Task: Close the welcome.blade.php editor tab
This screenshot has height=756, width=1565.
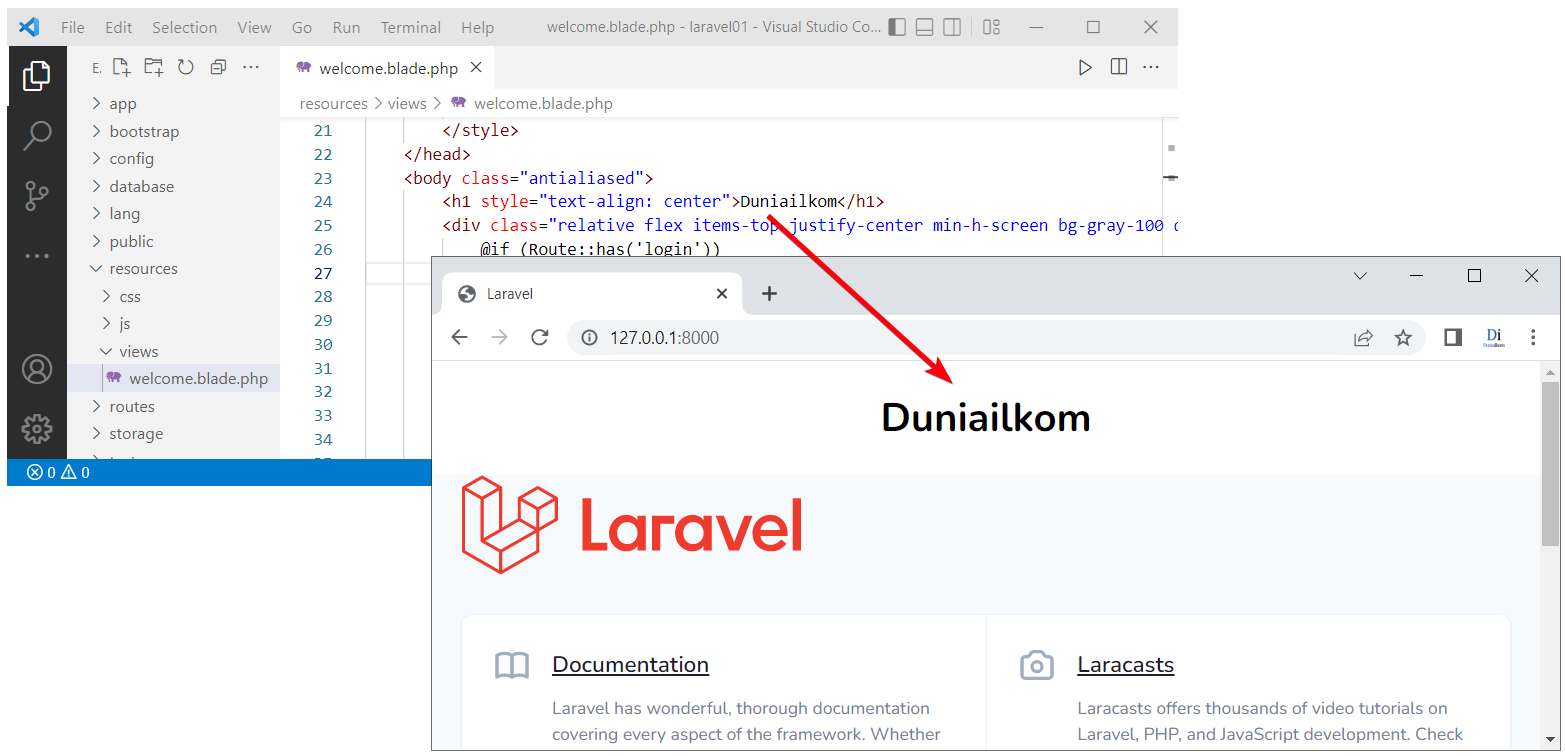Action: pos(476,68)
